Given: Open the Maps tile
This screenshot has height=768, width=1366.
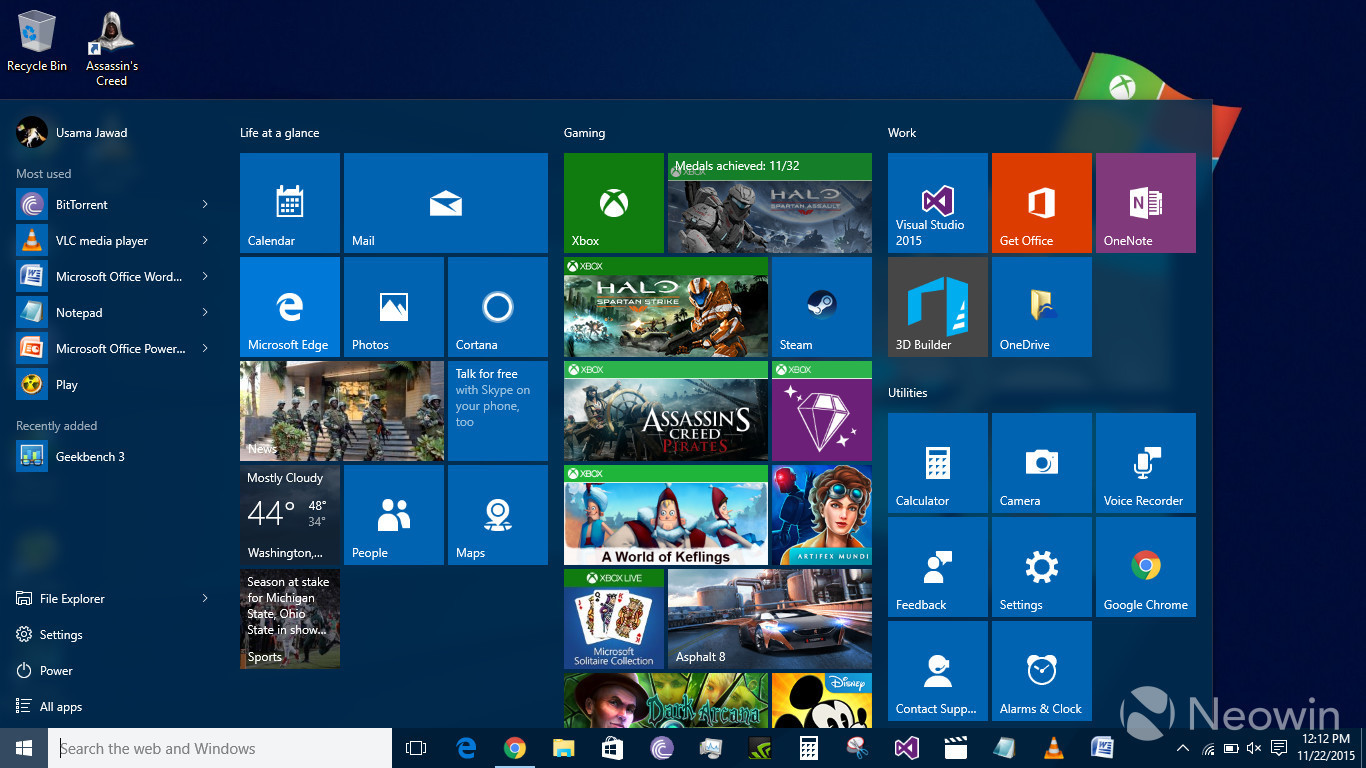Looking at the screenshot, I should click(x=498, y=515).
